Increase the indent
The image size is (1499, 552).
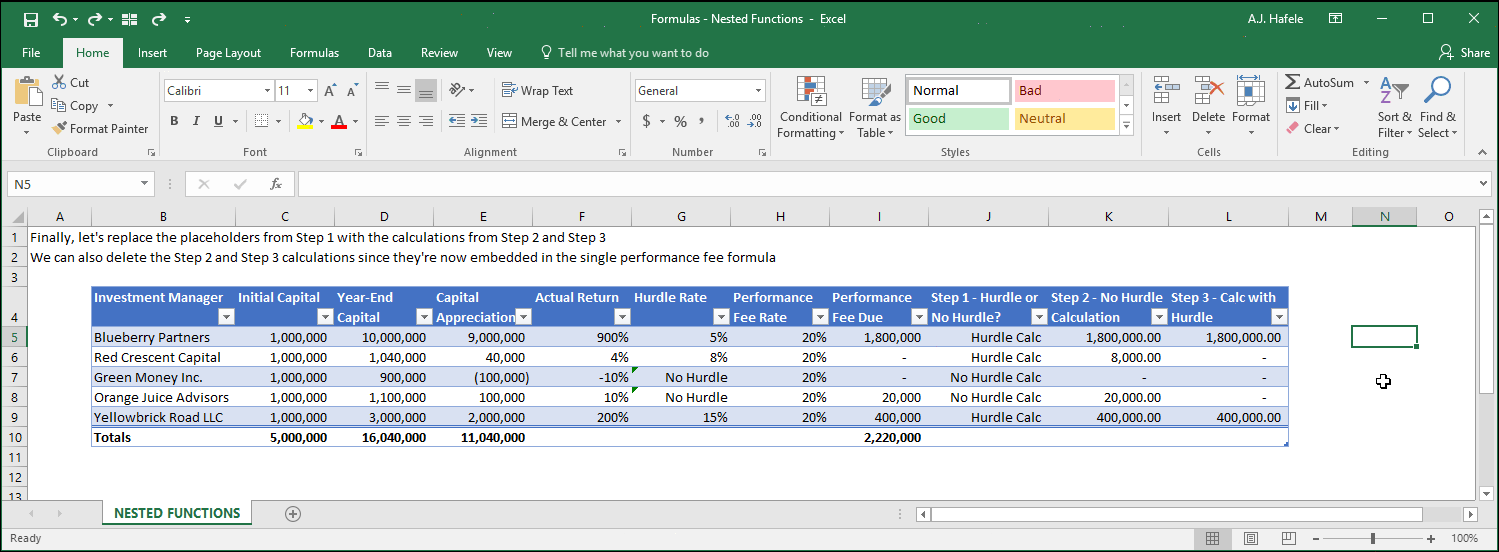[478, 121]
